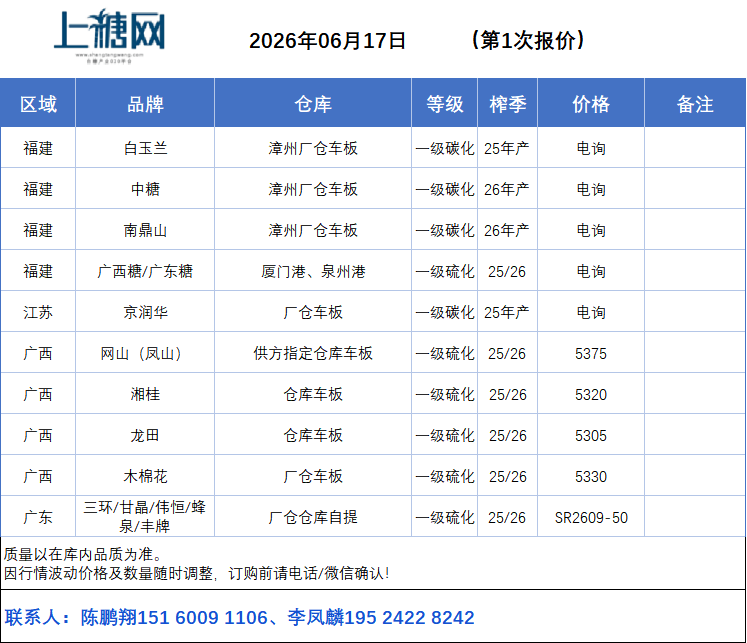This screenshot has width=747, height=643.
Task: Click 电询 in the 京润华 row
Action: click(x=591, y=312)
